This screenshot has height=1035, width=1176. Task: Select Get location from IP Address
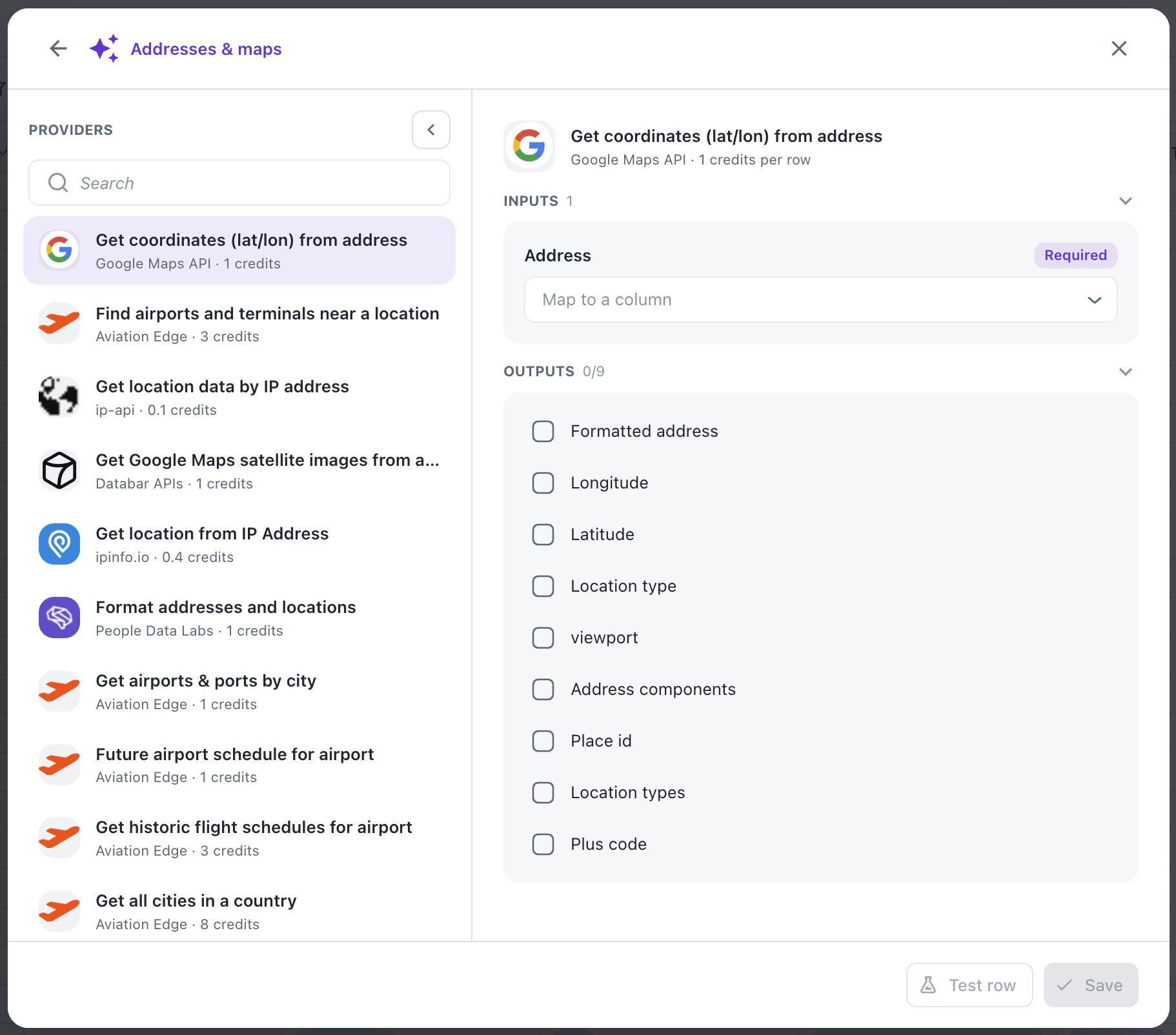point(239,545)
